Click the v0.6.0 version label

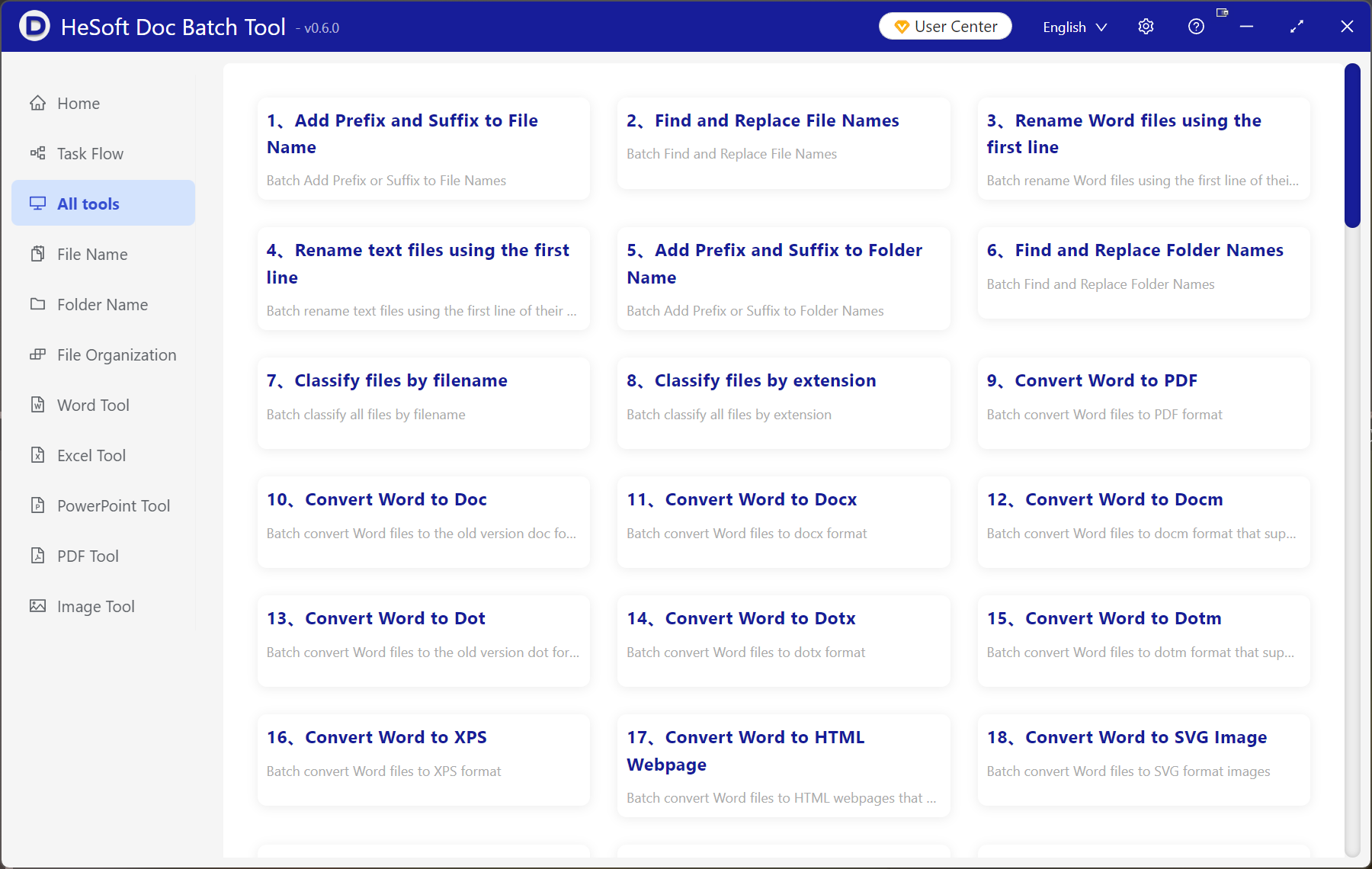coord(318,28)
